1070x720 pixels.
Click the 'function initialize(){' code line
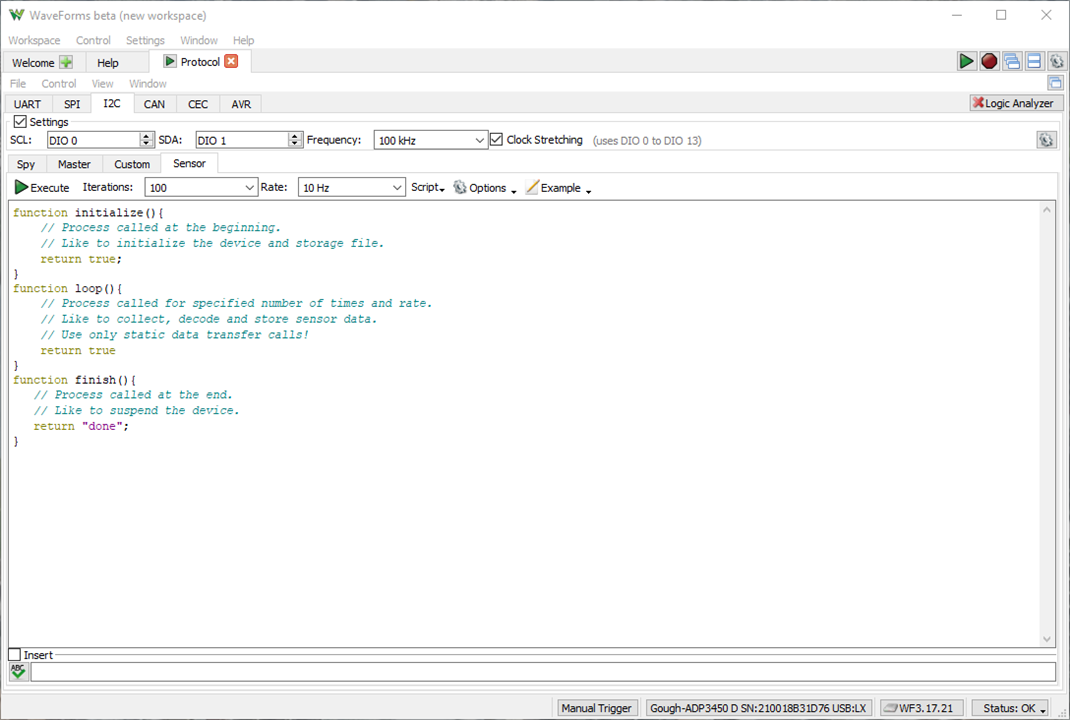tap(88, 212)
